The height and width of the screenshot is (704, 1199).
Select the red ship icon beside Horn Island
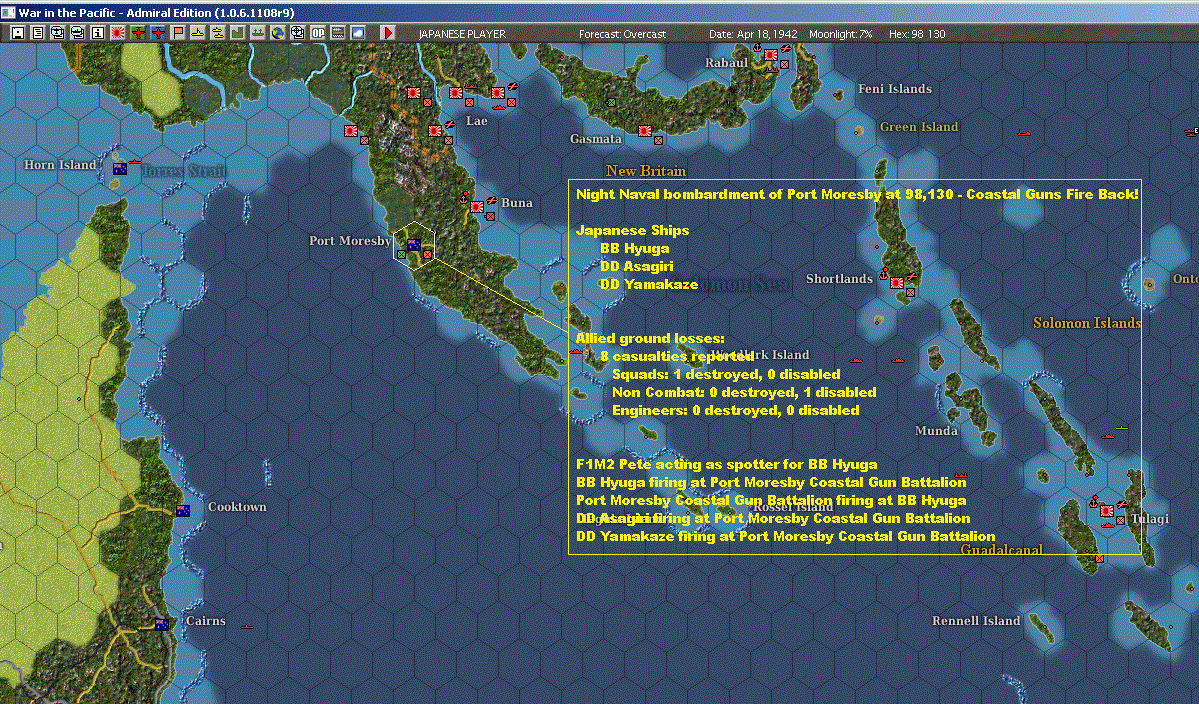click(135, 162)
